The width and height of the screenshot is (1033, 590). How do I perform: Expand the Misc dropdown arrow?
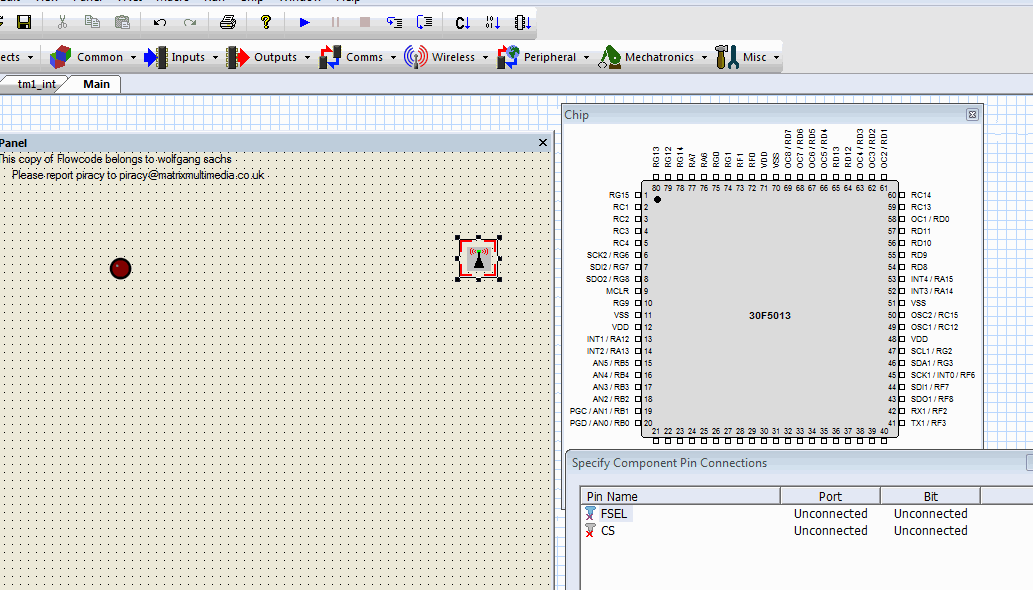point(776,57)
